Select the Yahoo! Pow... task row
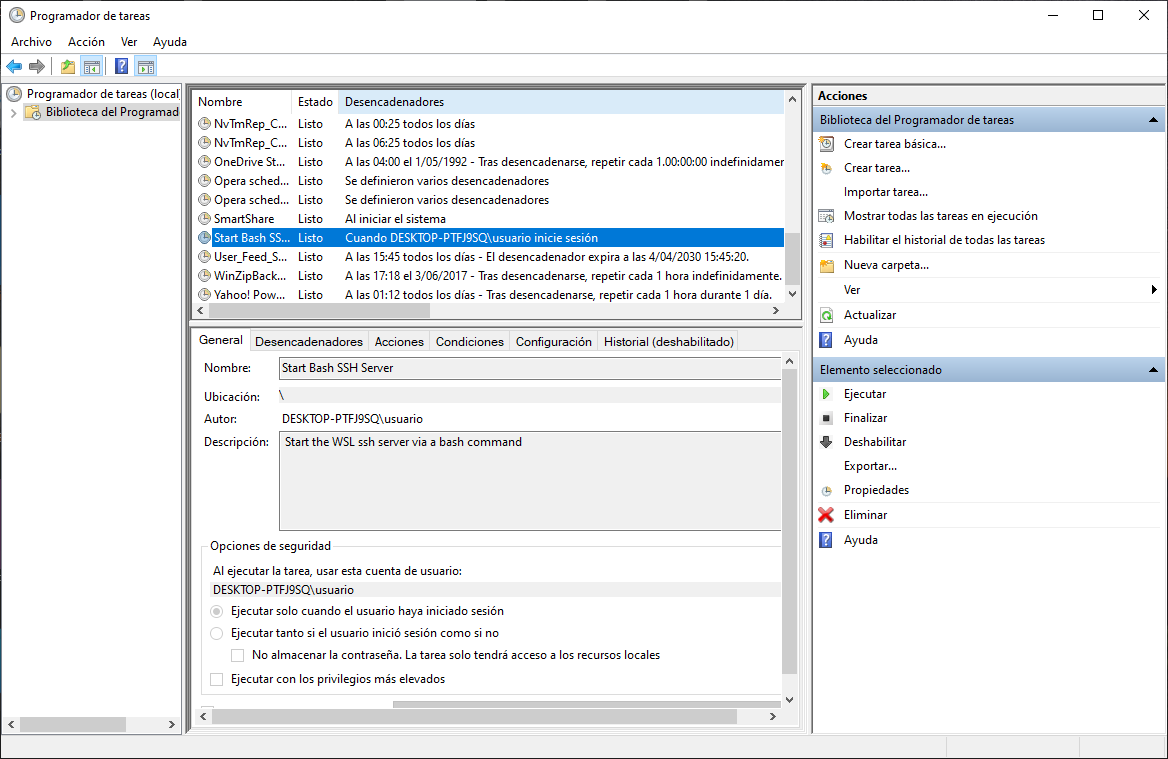This screenshot has height=759, width=1168. coord(490,295)
